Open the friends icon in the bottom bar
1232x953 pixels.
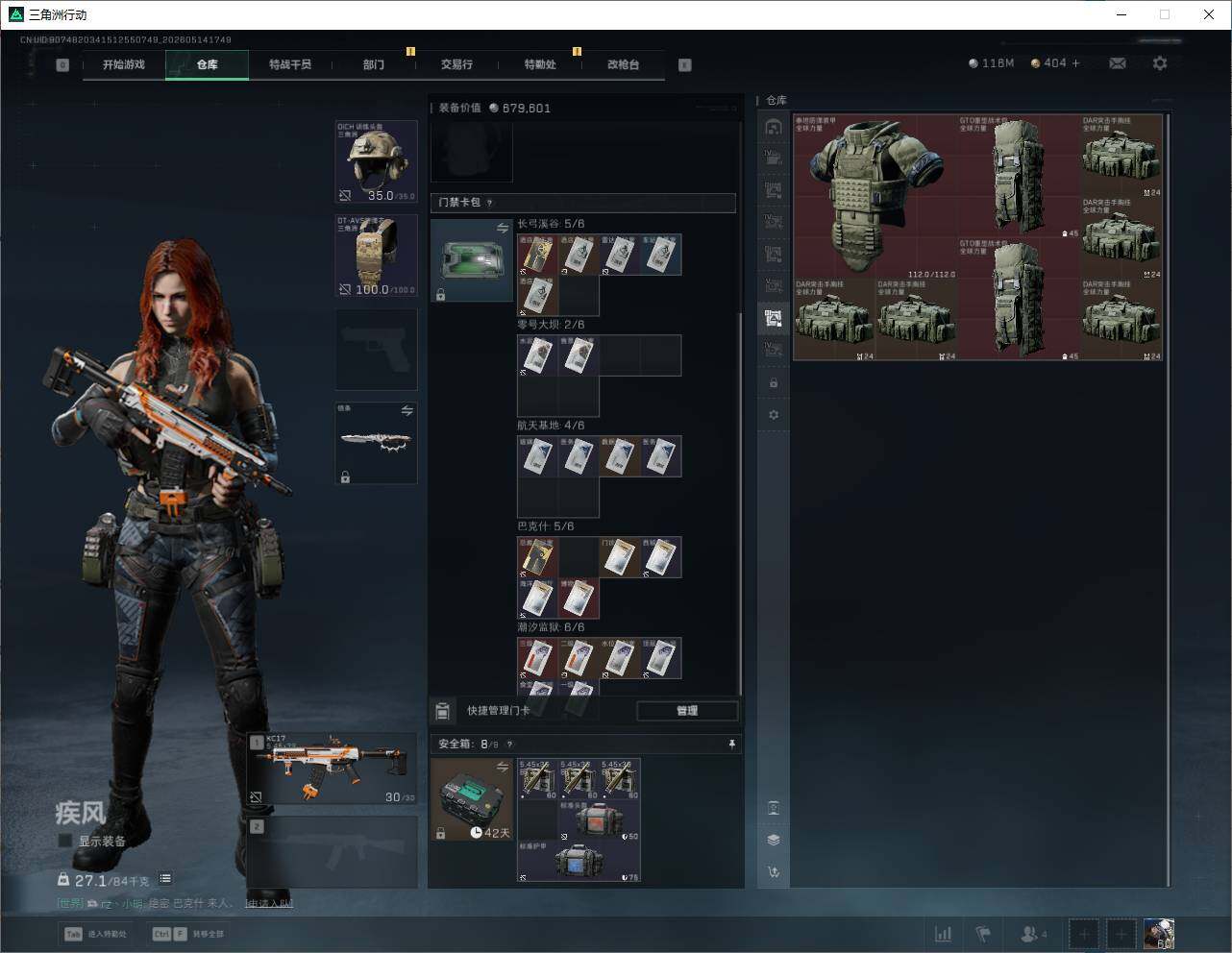coord(1033,934)
